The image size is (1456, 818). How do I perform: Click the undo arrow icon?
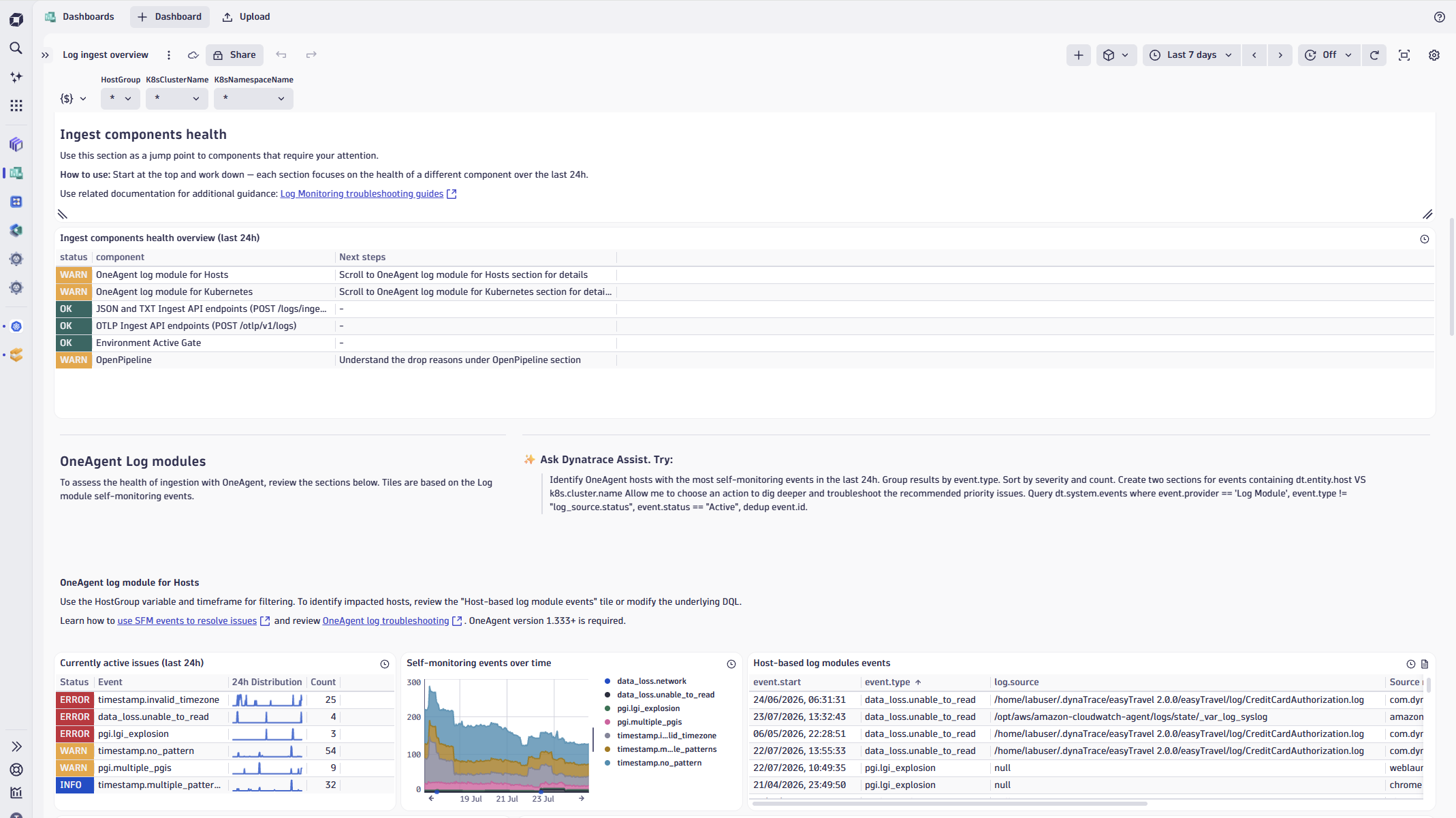281,55
